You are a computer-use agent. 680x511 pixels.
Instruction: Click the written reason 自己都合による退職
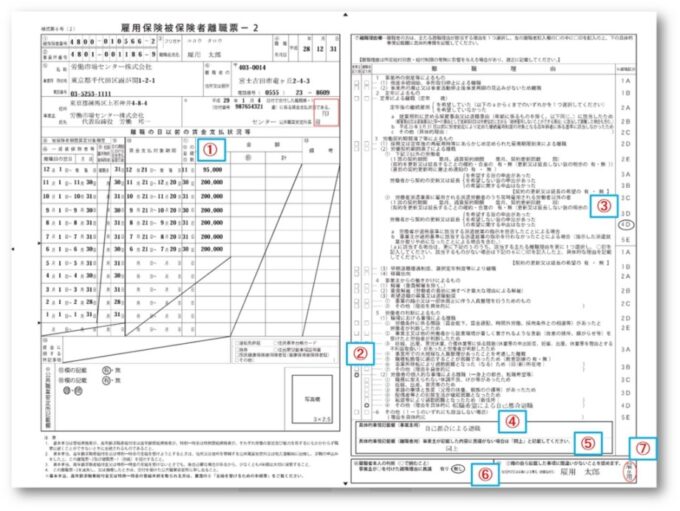[453, 429]
